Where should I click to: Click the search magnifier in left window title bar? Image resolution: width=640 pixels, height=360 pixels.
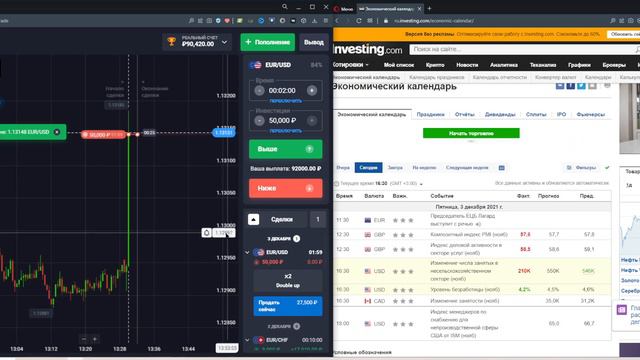pyautogui.click(x=285, y=7)
